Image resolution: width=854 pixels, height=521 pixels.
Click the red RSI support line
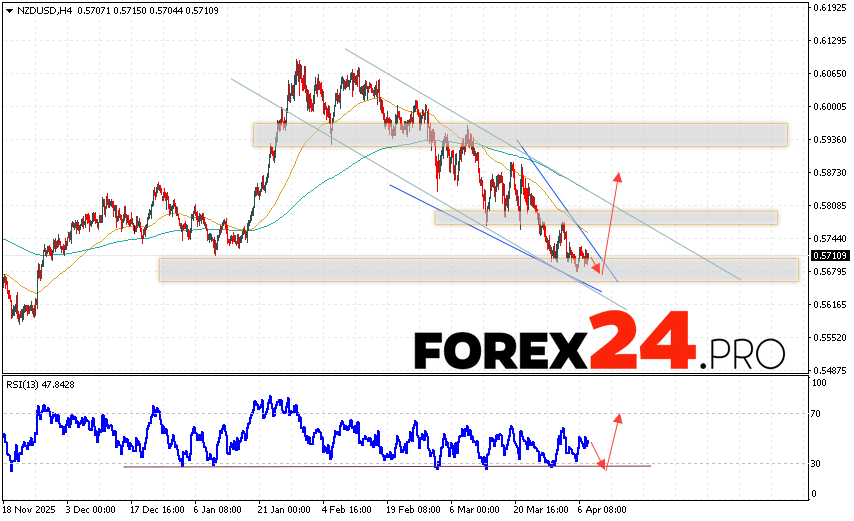[387, 466]
